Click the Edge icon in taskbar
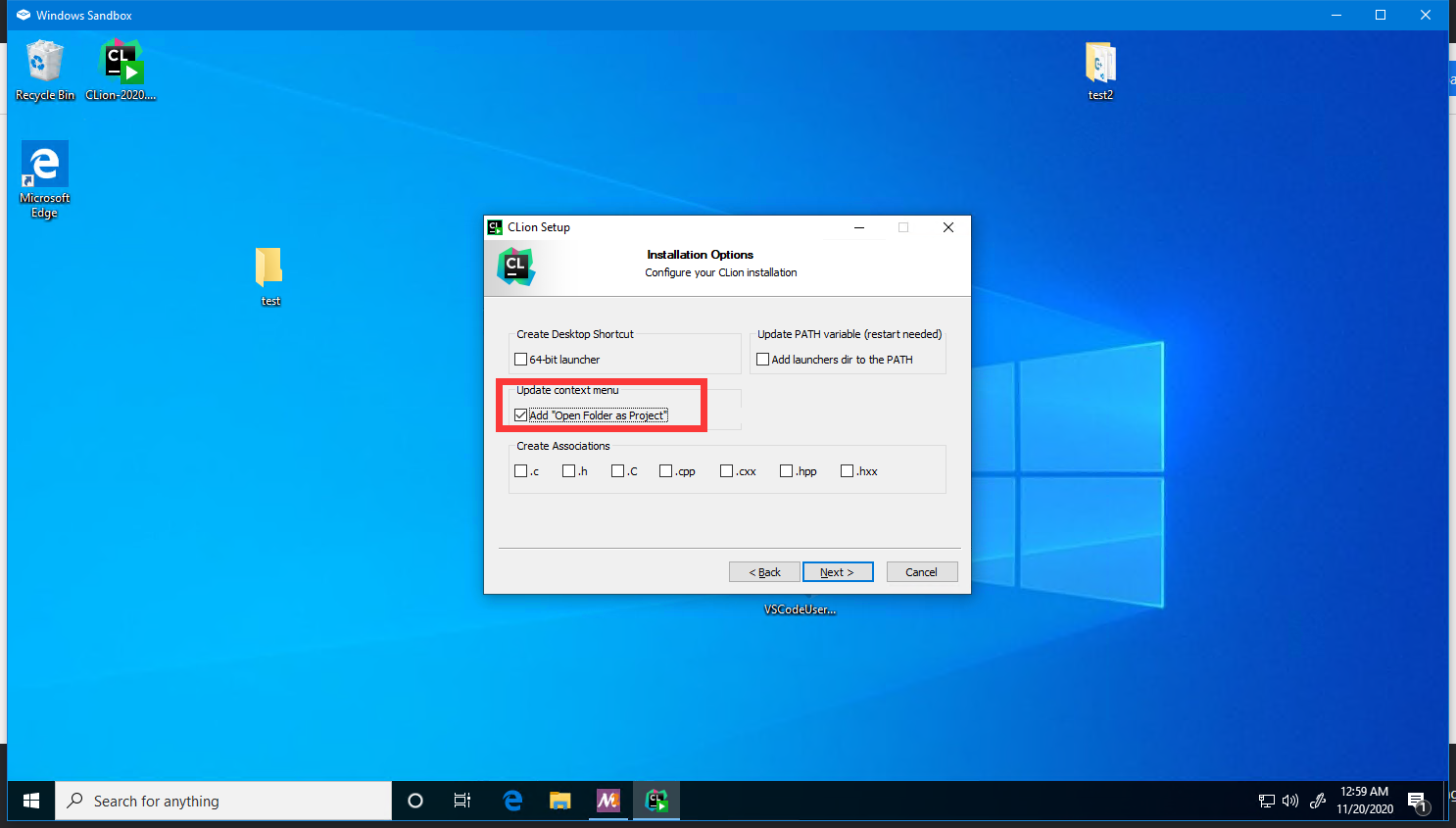The height and width of the screenshot is (828, 1456). [512, 801]
